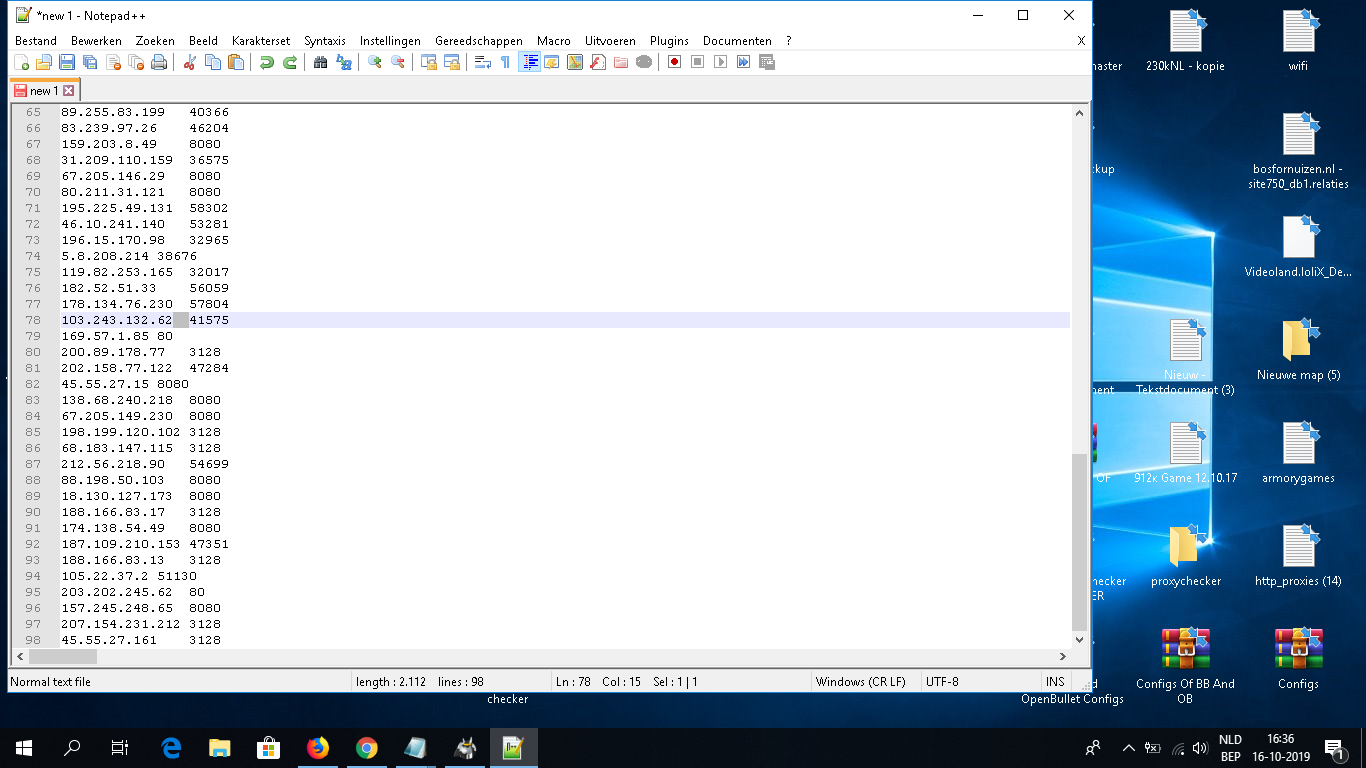This screenshot has width=1366, height=768.
Task: Open Windows Start menu button
Action: 24,748
